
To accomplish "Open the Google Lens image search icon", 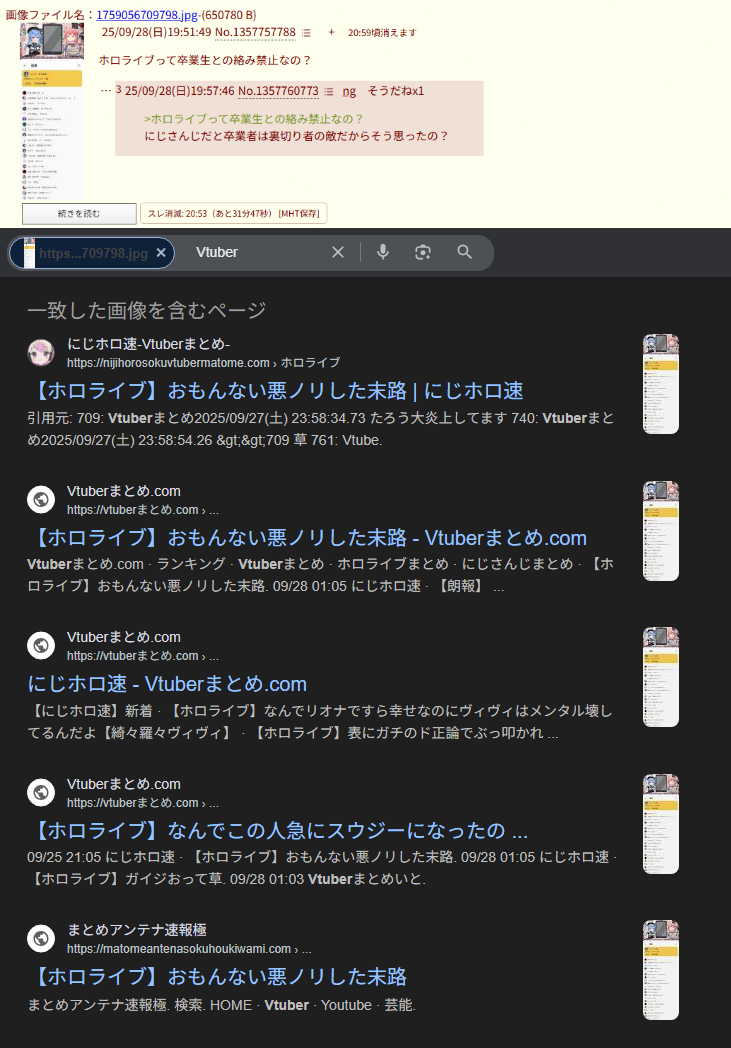I will point(423,252).
